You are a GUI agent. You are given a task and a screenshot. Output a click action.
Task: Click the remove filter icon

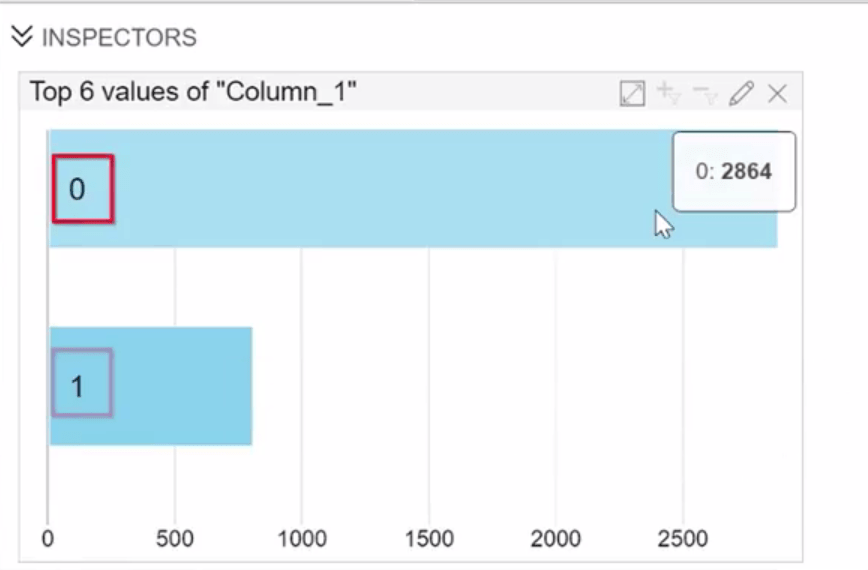(x=705, y=94)
